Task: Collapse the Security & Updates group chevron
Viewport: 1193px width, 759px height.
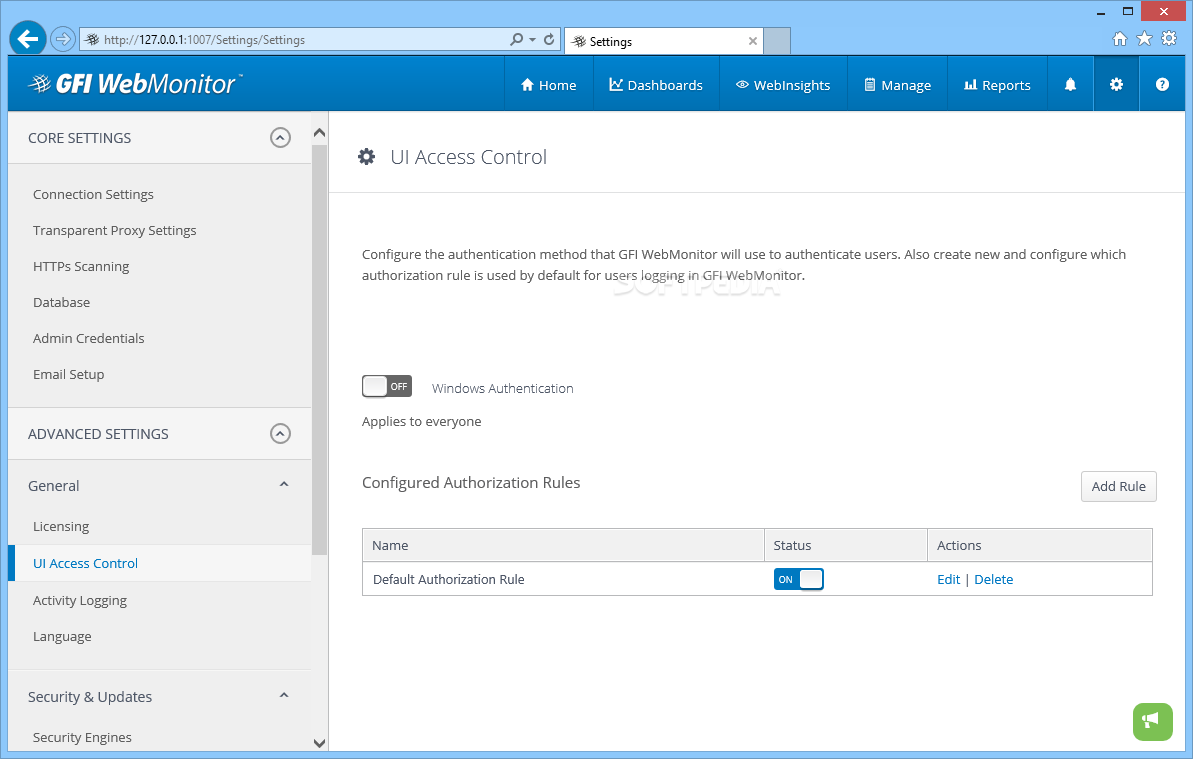Action: pos(284,695)
